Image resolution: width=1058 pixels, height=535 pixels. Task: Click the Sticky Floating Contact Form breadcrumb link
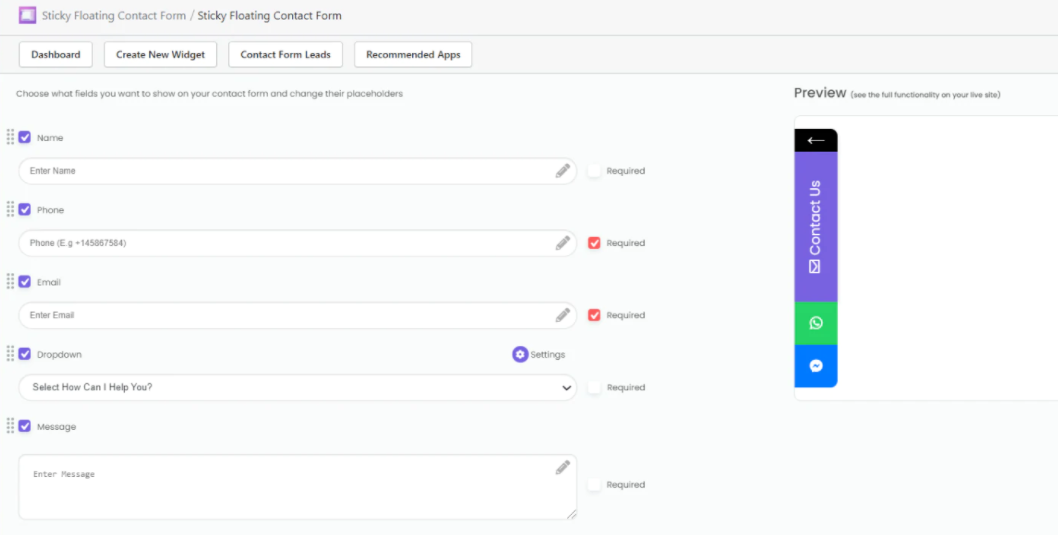coord(113,16)
